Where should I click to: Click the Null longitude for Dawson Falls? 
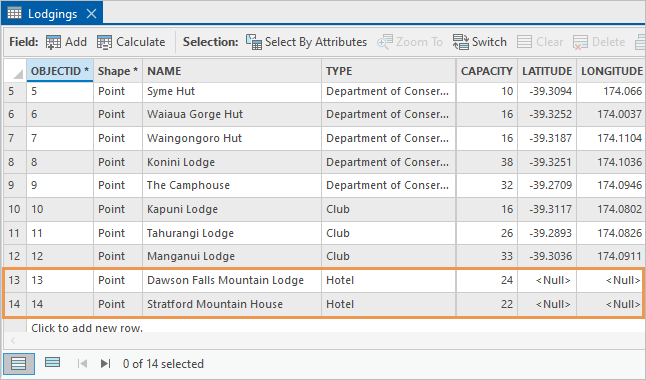click(x=611, y=280)
